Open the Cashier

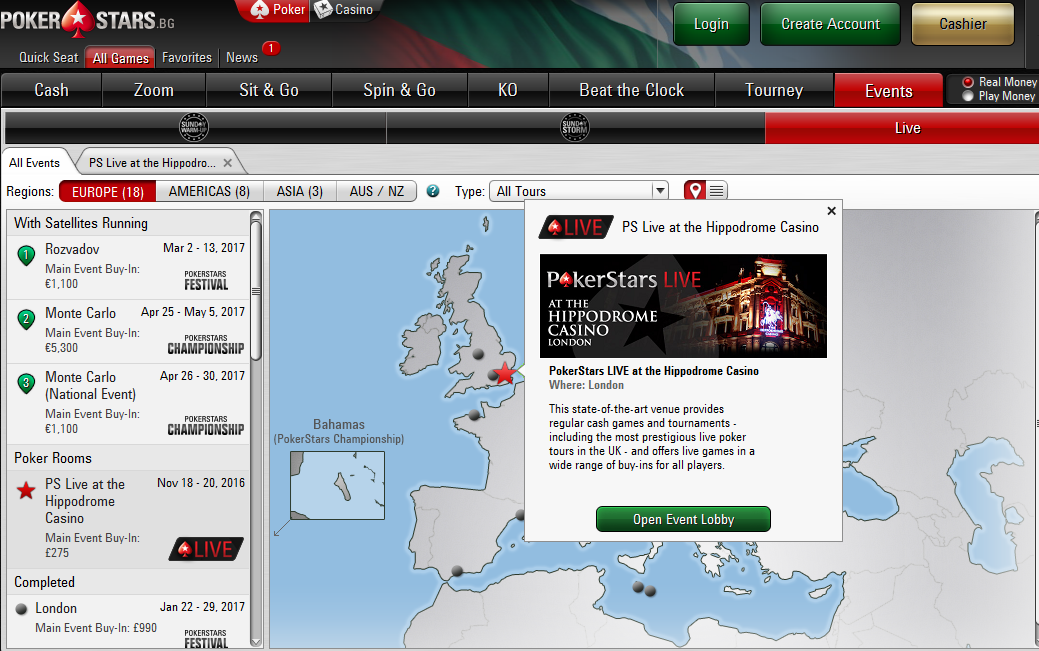click(963, 24)
